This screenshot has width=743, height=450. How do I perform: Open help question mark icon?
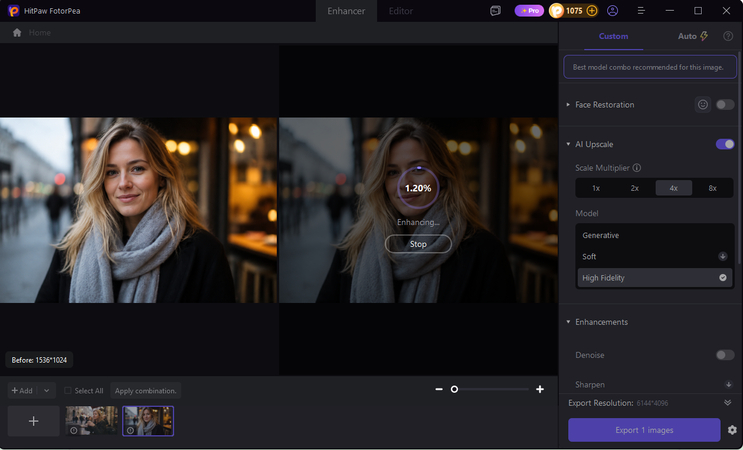(x=728, y=36)
